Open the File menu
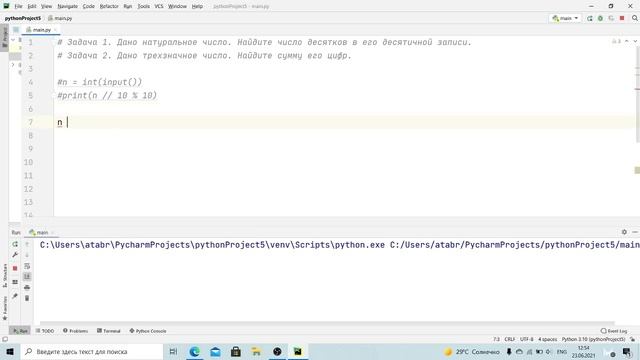This screenshot has height=360, width=640. pos(18,7)
